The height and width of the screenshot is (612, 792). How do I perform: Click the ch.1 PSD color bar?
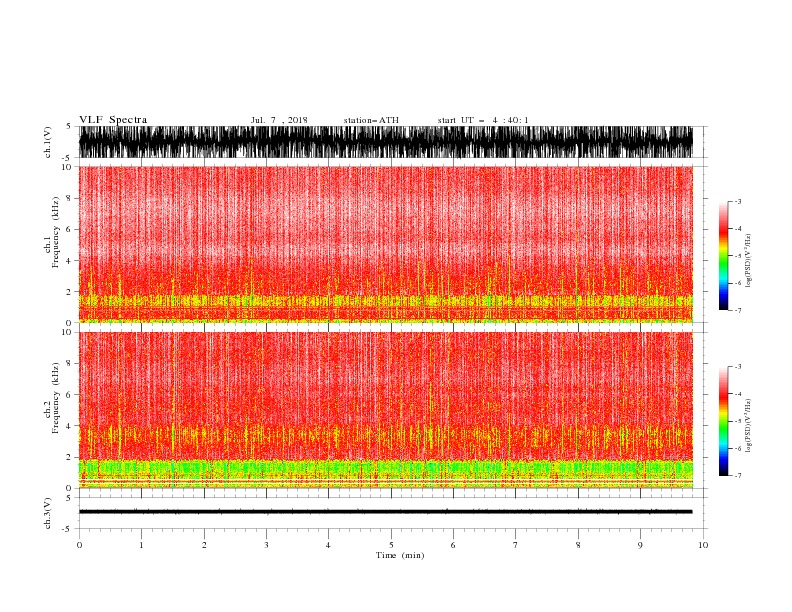724,255
